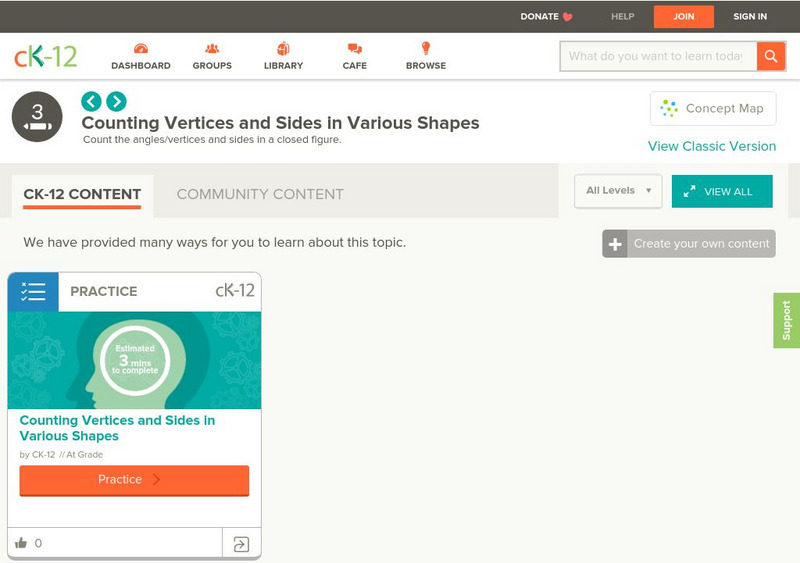Open the Browse lightbulb icon
800x563 pixels.
[426, 49]
